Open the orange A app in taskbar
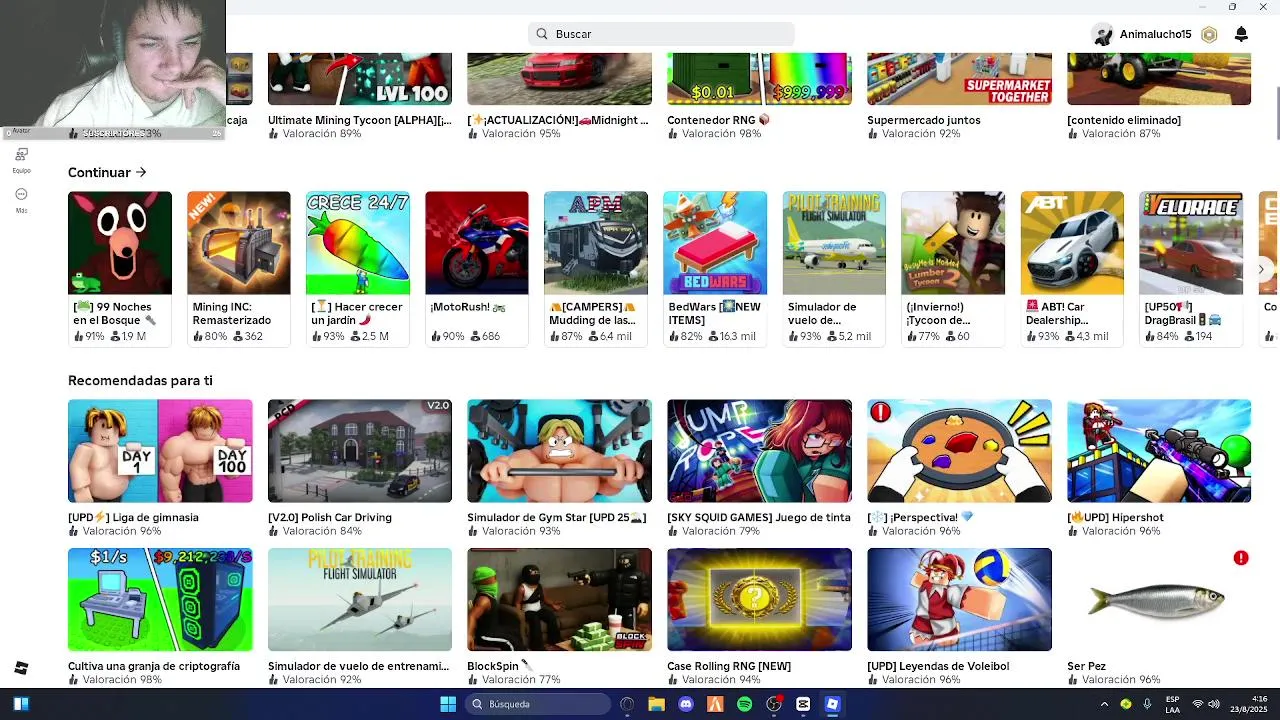 click(715, 704)
